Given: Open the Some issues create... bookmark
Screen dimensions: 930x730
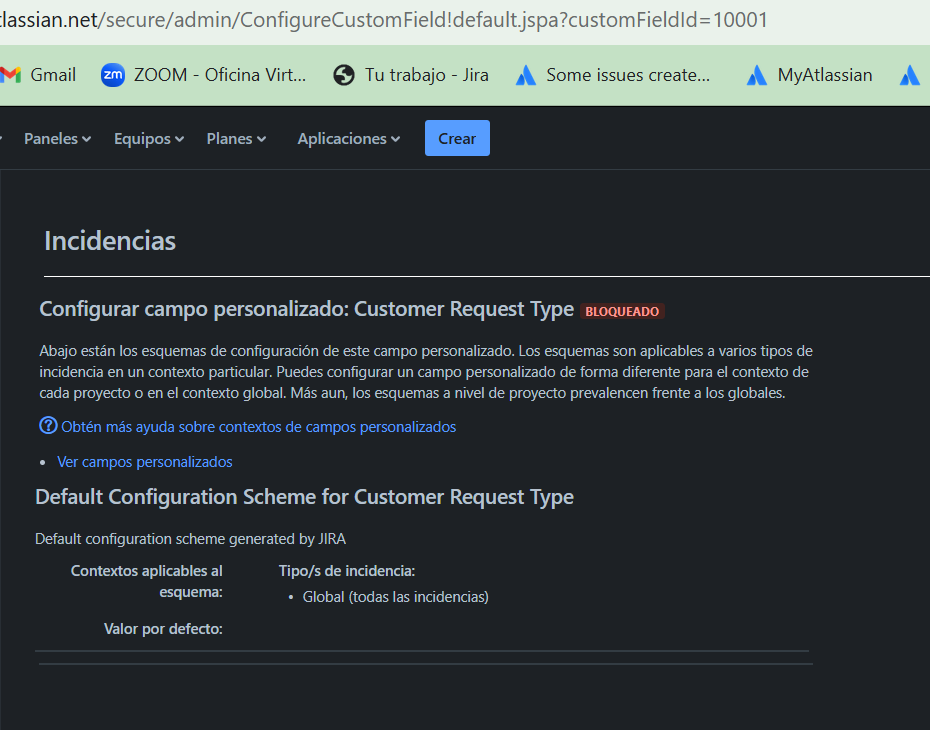Looking at the screenshot, I should point(613,75).
